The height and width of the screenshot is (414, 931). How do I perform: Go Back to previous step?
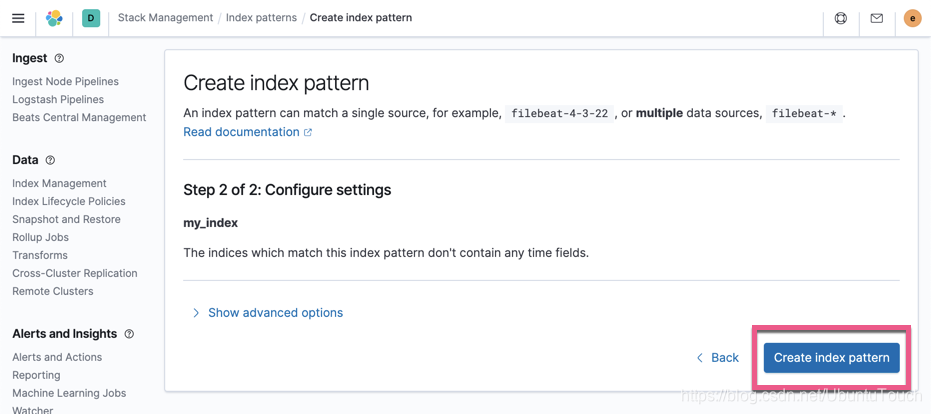717,358
